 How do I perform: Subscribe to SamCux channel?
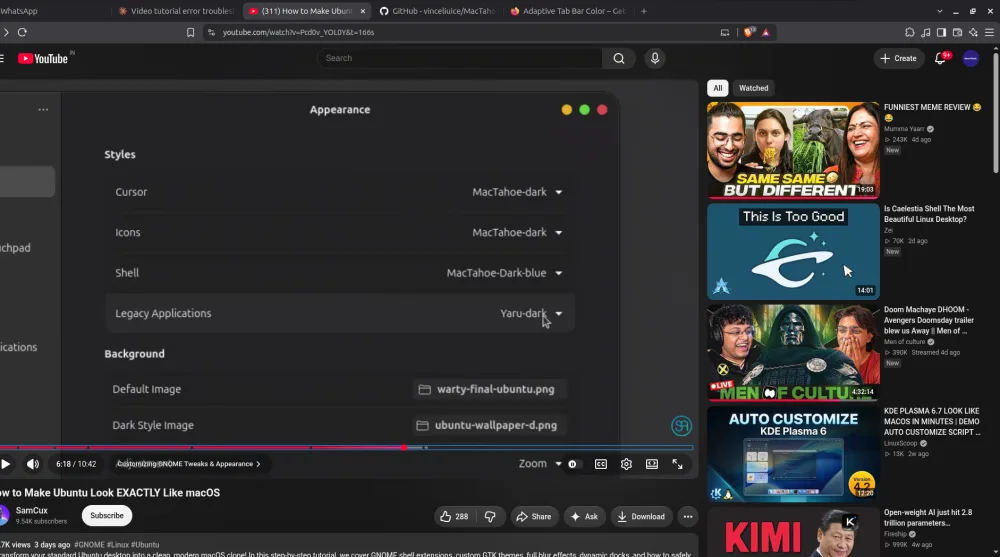click(107, 516)
